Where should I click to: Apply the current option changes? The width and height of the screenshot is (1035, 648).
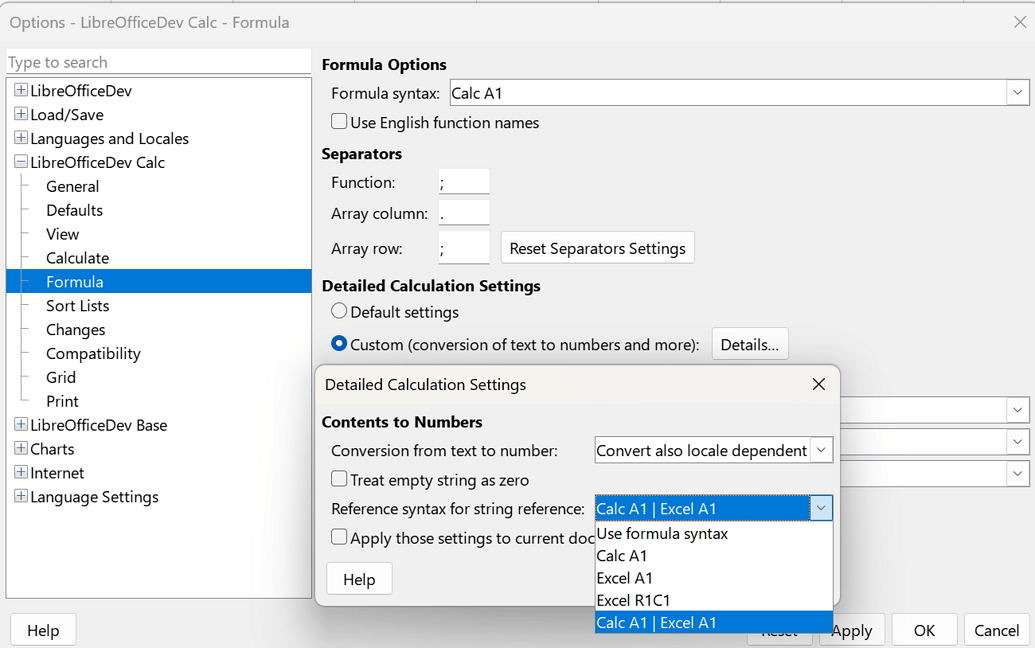coord(851,630)
